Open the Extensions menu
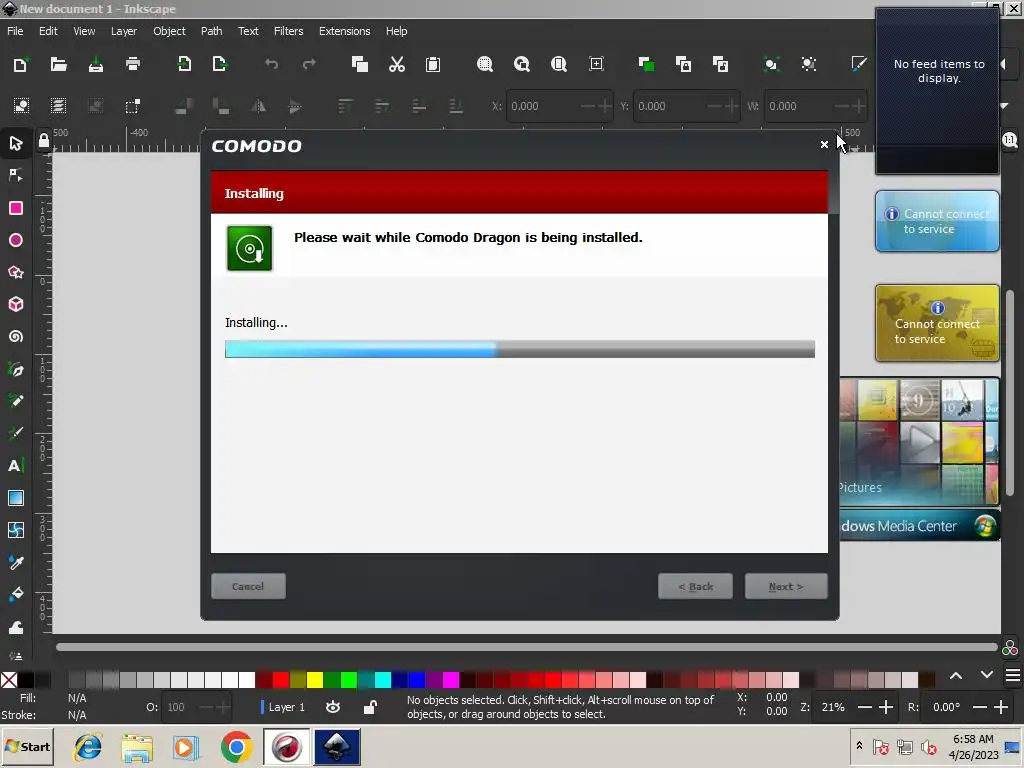 point(344,31)
